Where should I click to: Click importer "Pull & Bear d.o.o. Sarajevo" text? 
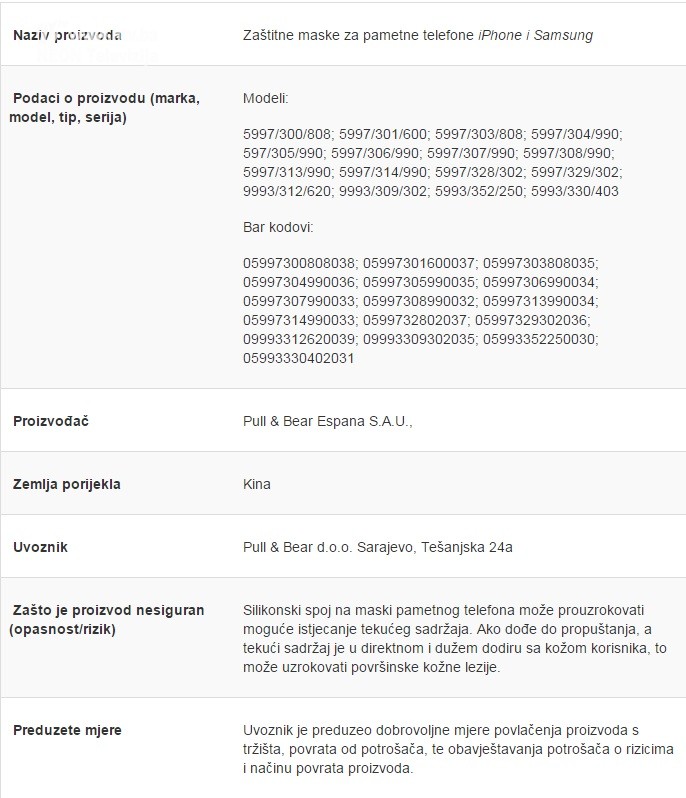point(330,547)
